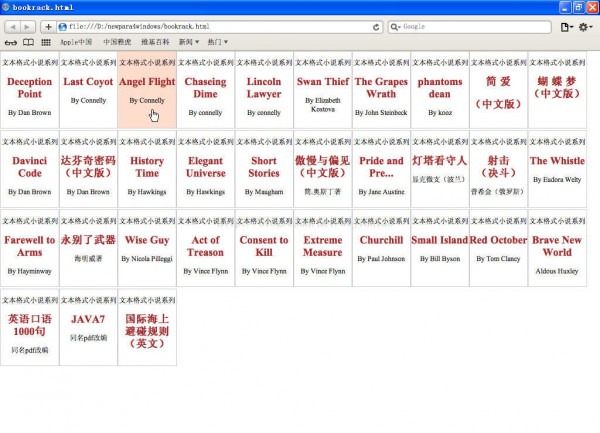Screen dimensions: 600x433
Task: Click the magnifier icon in the search box
Action: click(395, 27)
